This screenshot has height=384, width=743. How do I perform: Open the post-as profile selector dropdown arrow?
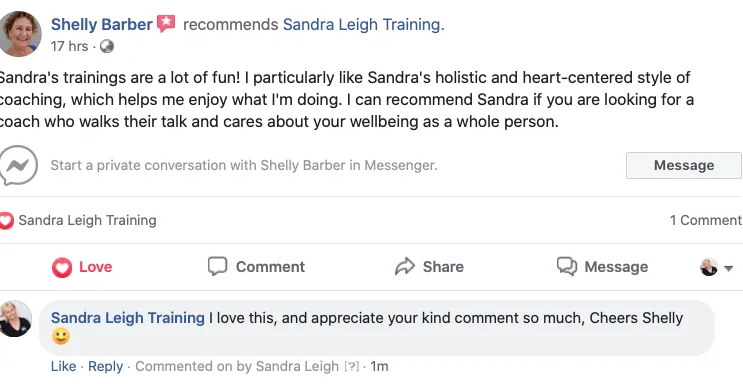[x=728, y=268]
